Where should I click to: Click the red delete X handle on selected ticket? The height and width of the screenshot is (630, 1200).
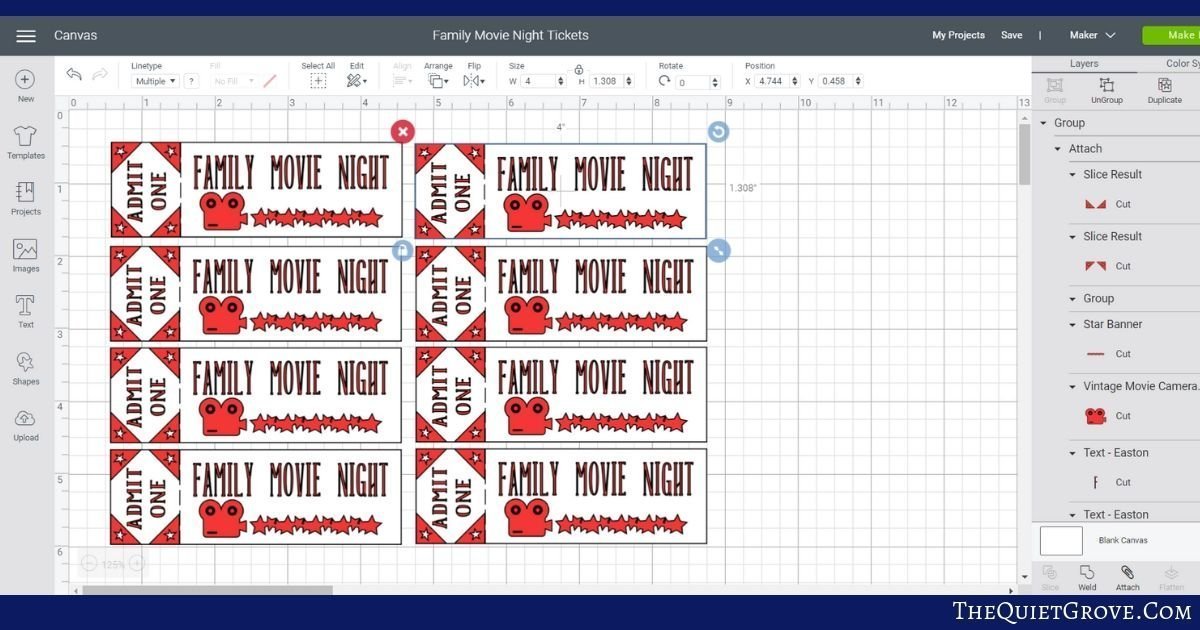click(x=402, y=131)
